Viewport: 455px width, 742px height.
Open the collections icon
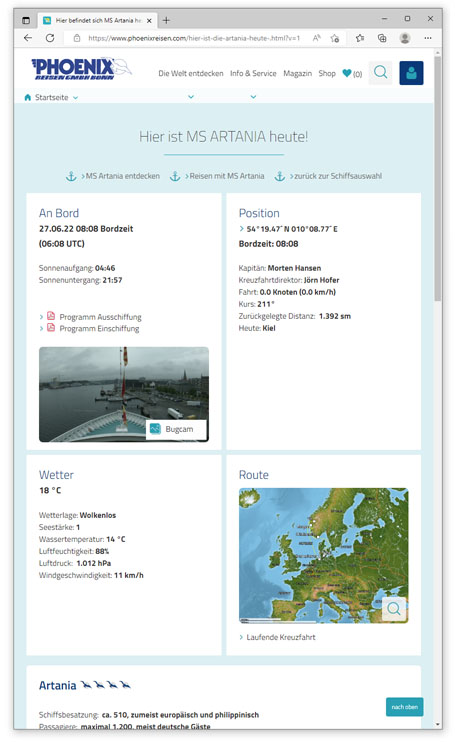(x=382, y=38)
